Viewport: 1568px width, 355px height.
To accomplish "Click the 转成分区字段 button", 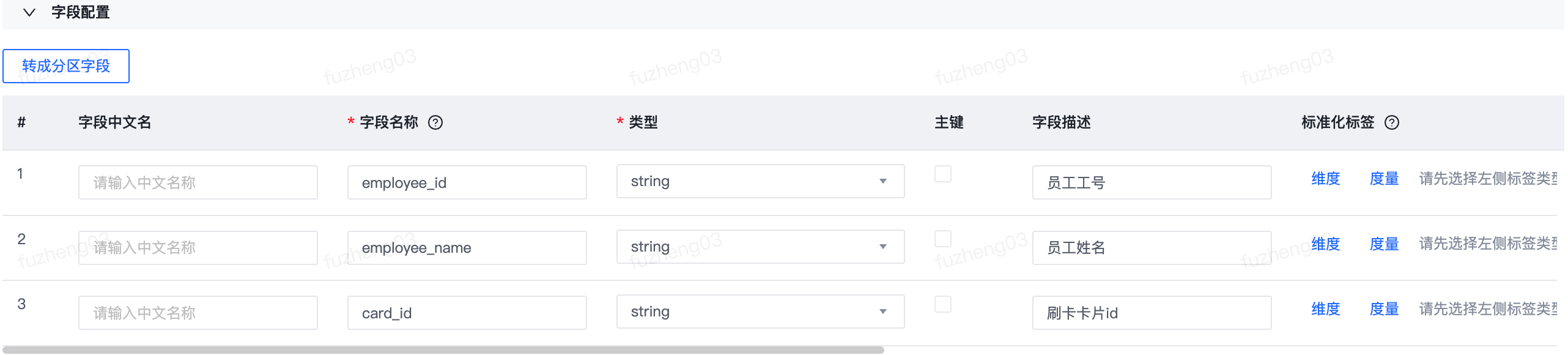I will (66, 66).
